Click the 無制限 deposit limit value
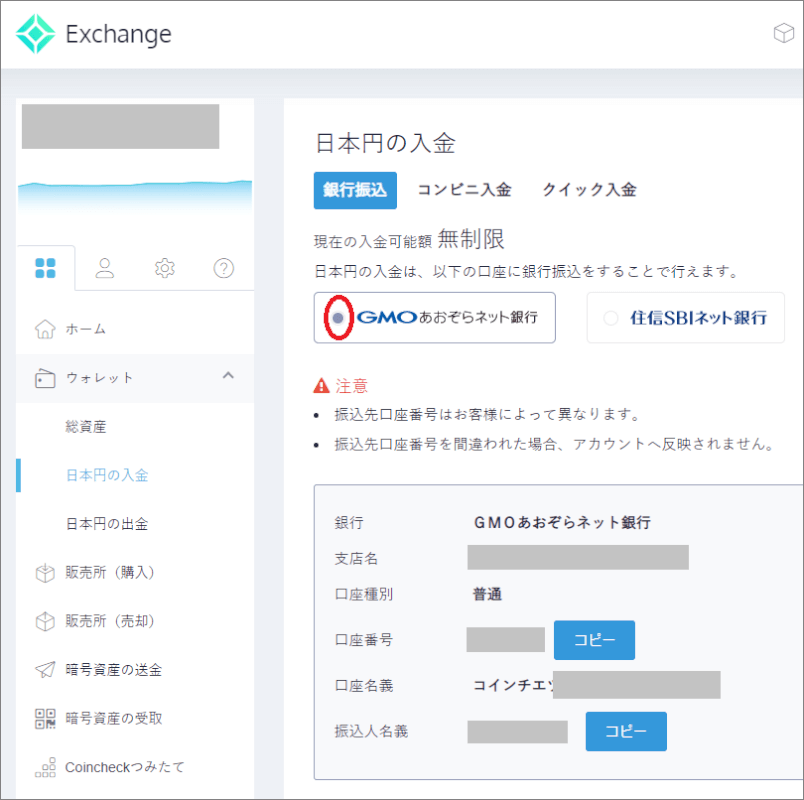 coord(471,239)
